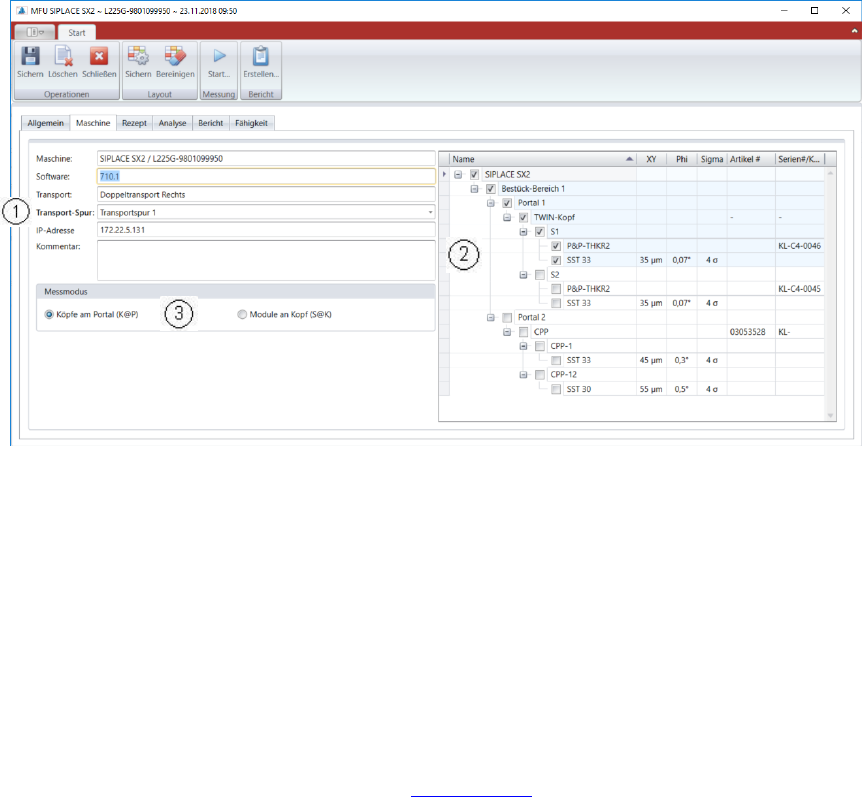Open the application menu button left of Start

click(x=35, y=32)
